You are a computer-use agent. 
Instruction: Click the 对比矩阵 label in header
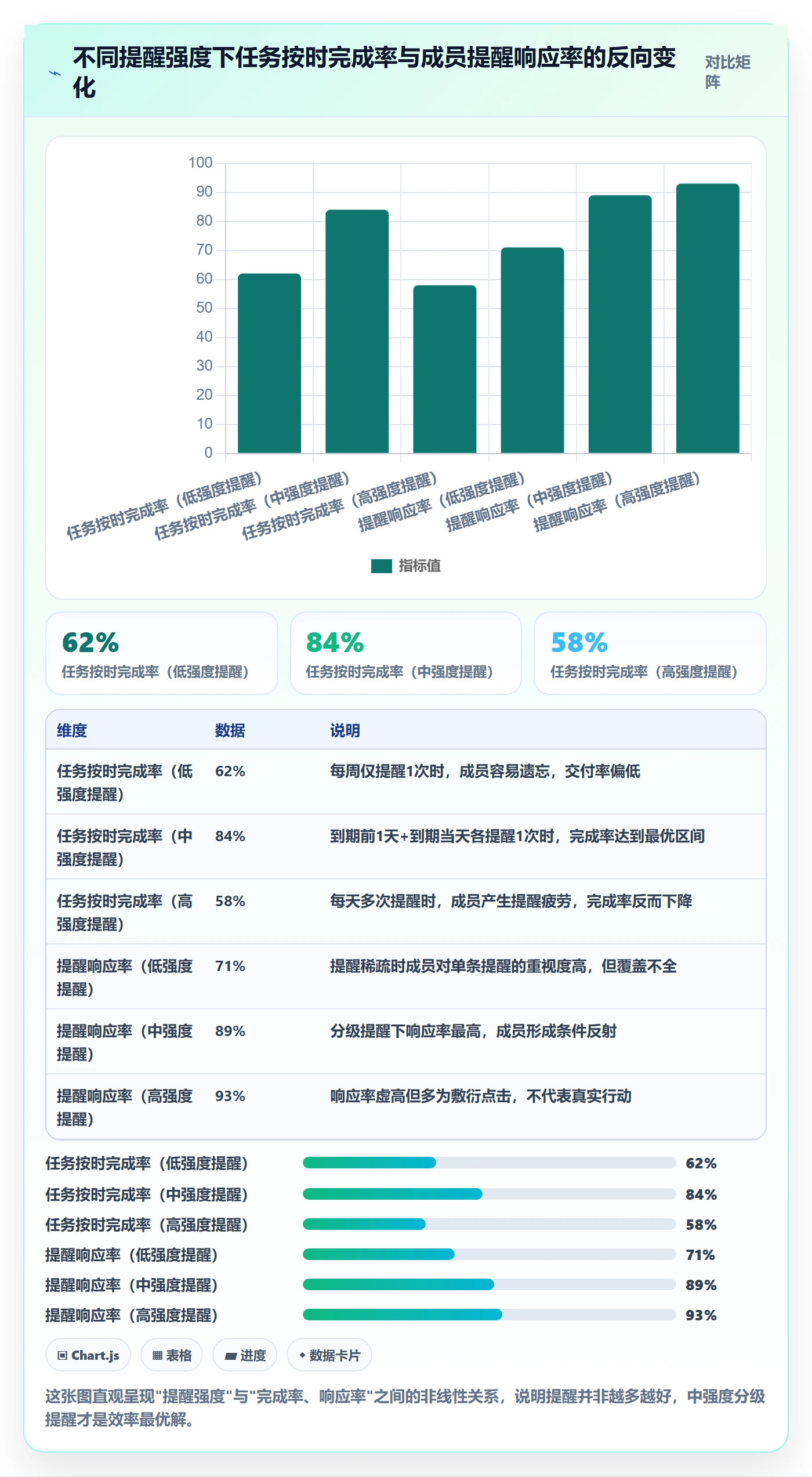pos(728,73)
